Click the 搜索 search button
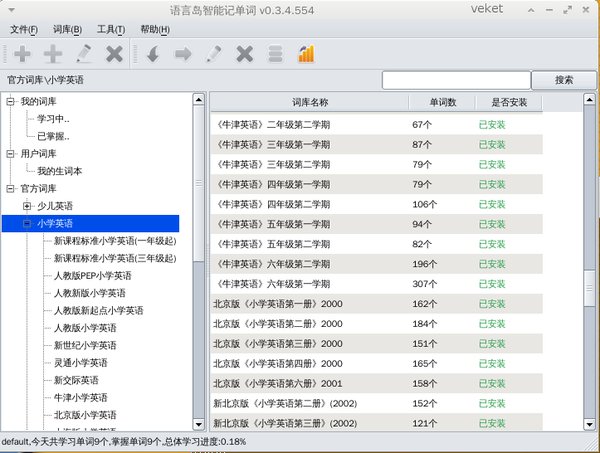Image resolution: width=600 pixels, height=453 pixels. pos(564,80)
